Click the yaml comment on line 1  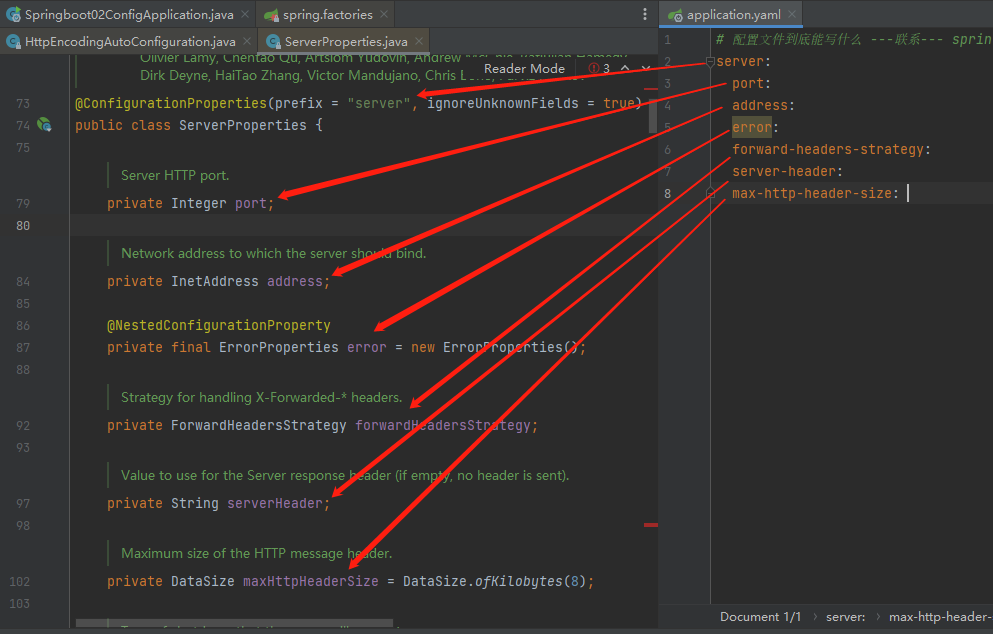(x=854, y=39)
